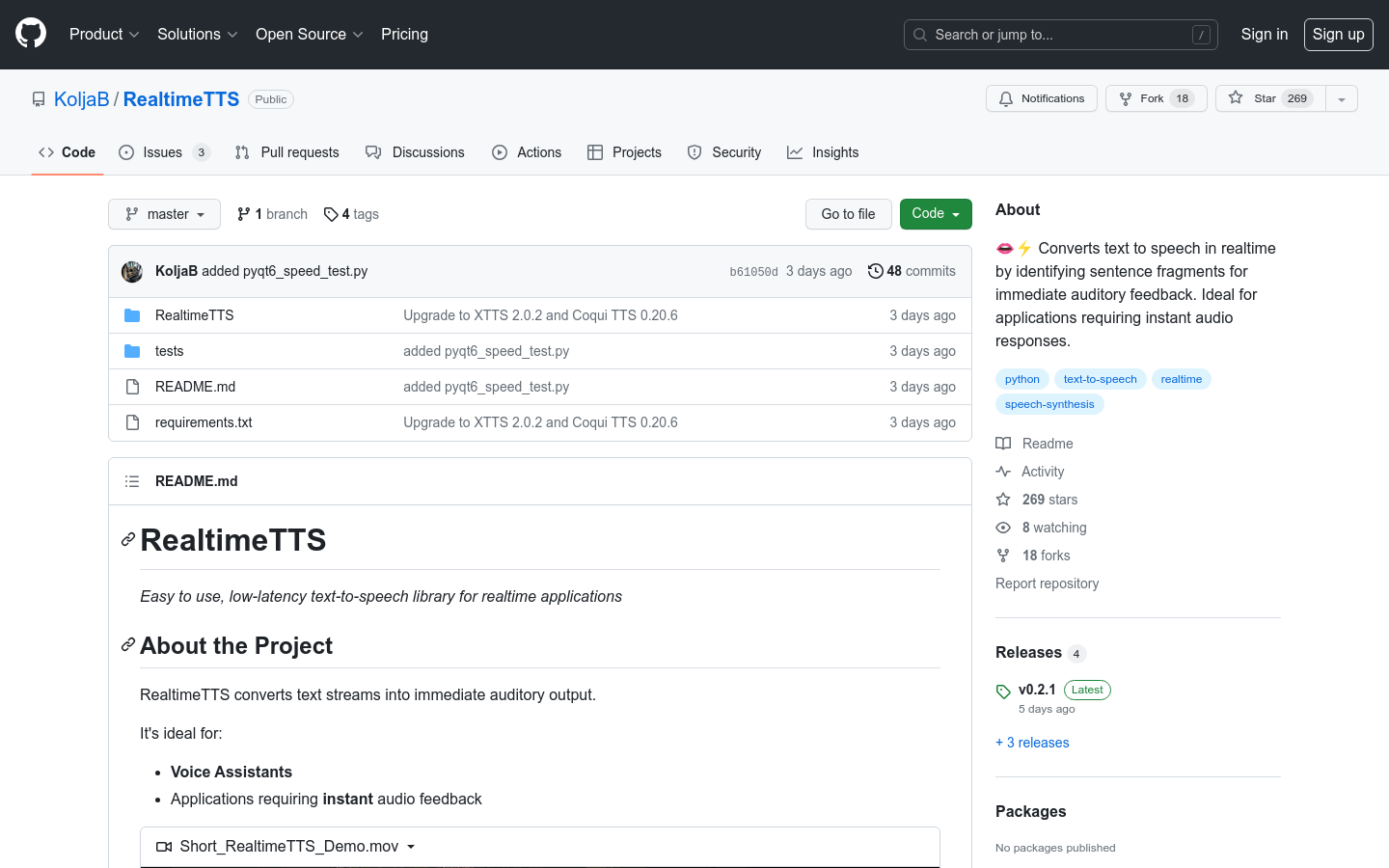Image resolution: width=1389 pixels, height=868 pixels.
Task: Click the Search or jump to field
Action: (x=1060, y=35)
